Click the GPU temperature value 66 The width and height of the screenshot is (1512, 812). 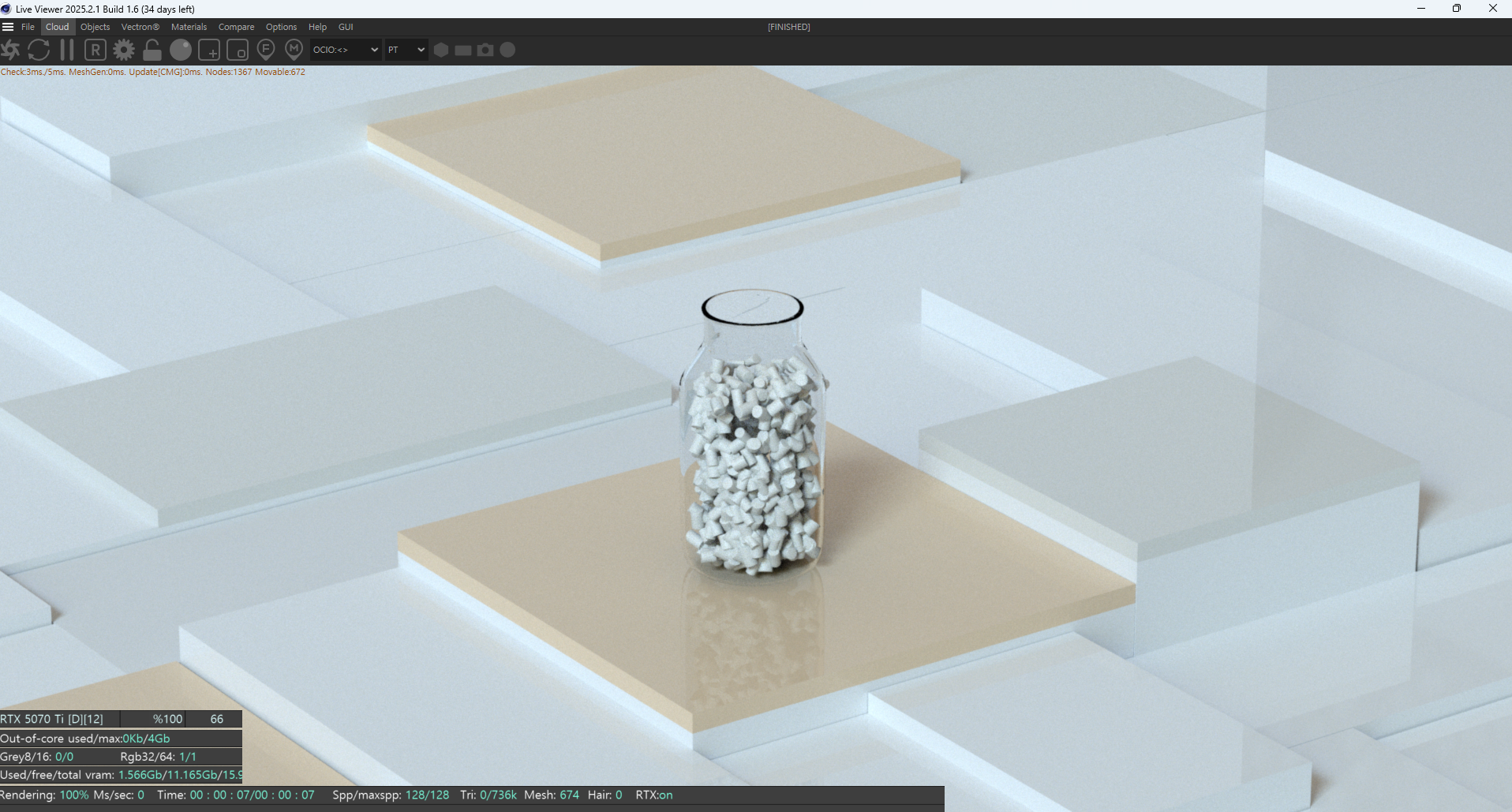coord(217,719)
